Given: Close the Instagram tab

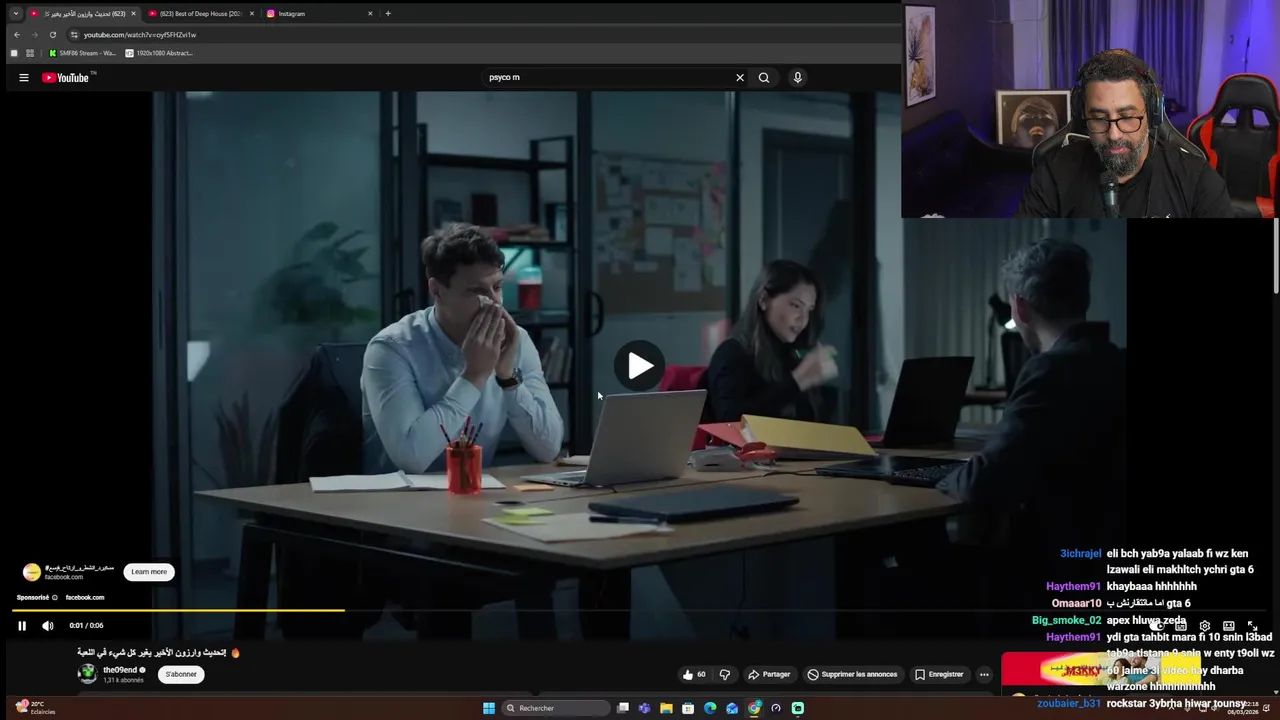Looking at the screenshot, I should [370, 13].
